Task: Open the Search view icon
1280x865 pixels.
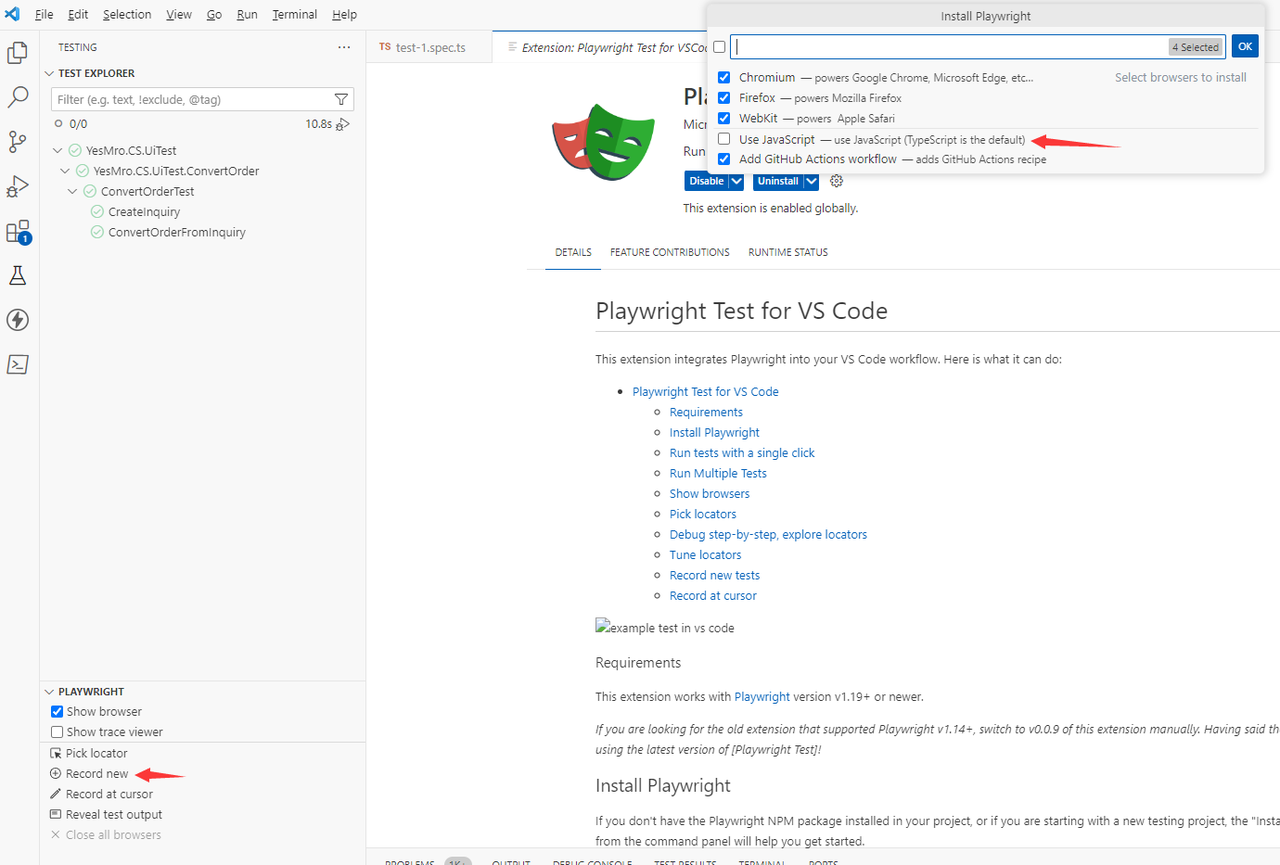Action: pyautogui.click(x=17, y=97)
